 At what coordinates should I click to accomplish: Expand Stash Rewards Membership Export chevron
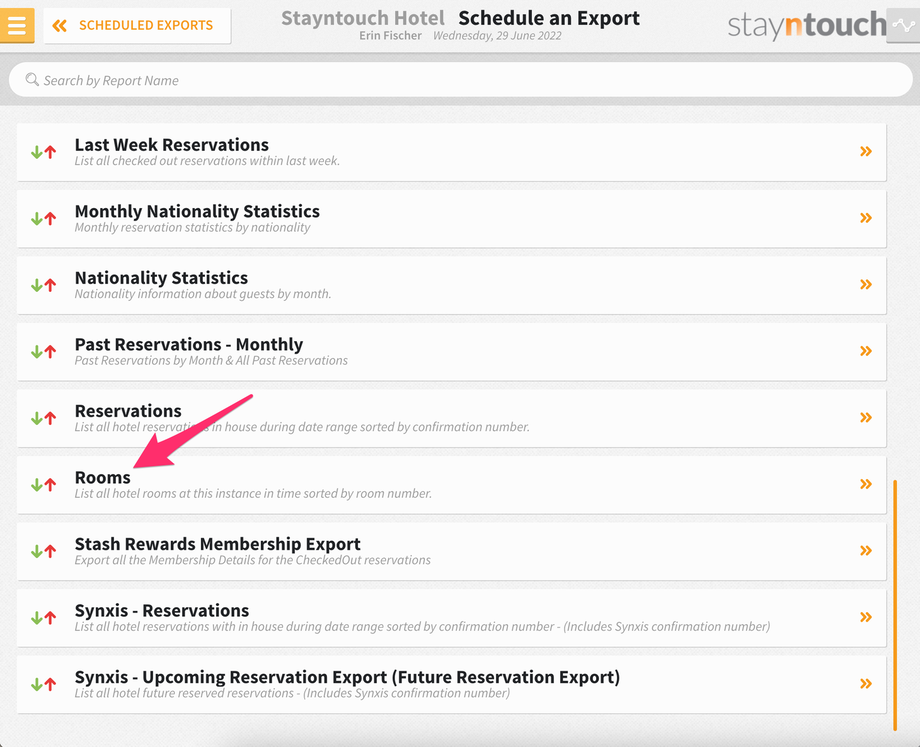(x=865, y=550)
